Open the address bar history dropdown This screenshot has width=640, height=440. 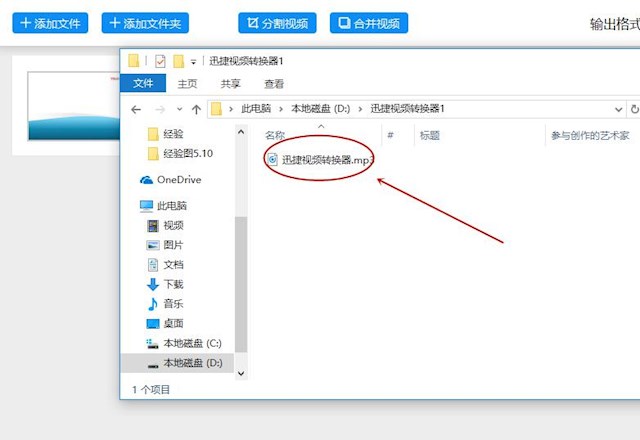coord(618,109)
